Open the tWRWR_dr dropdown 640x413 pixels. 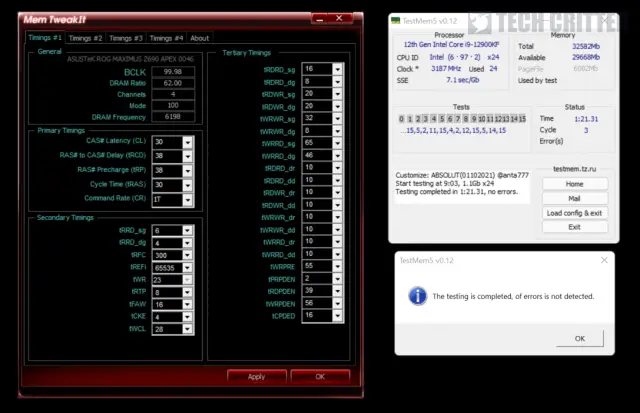338,217
